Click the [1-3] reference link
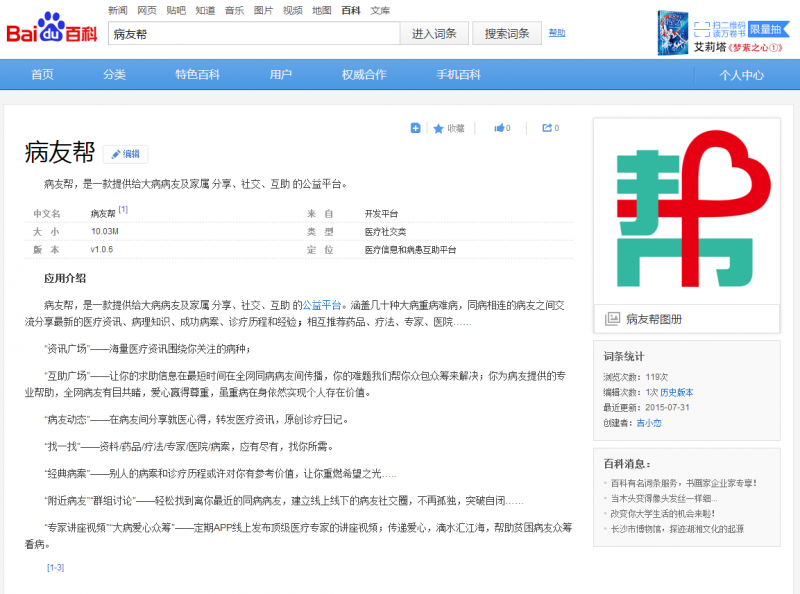Screen dimensions: 800x594 click(x=56, y=567)
